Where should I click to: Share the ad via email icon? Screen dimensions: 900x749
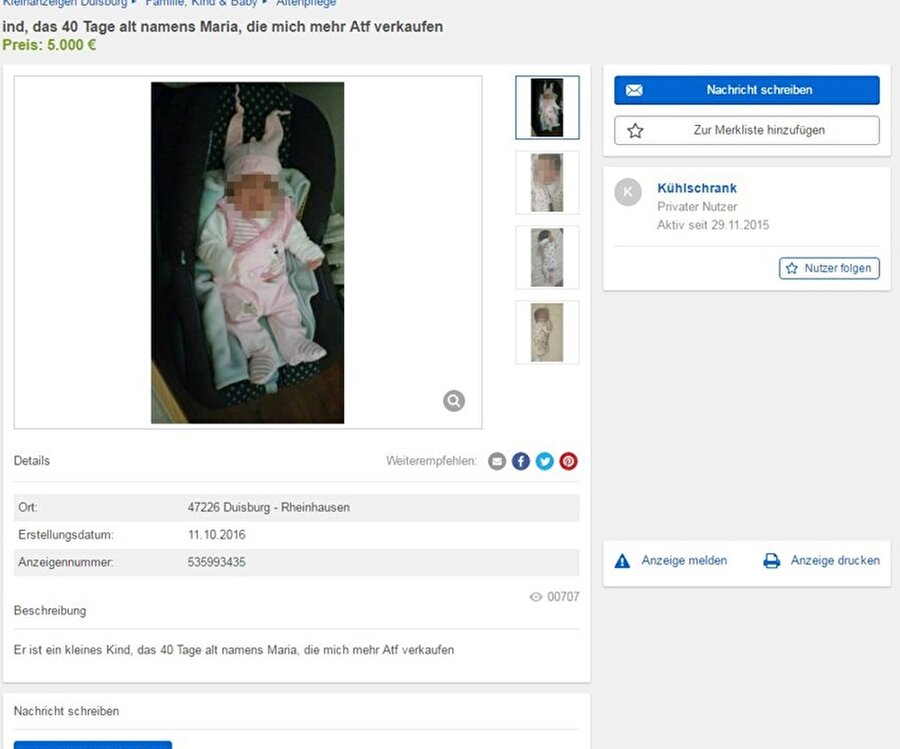click(497, 461)
